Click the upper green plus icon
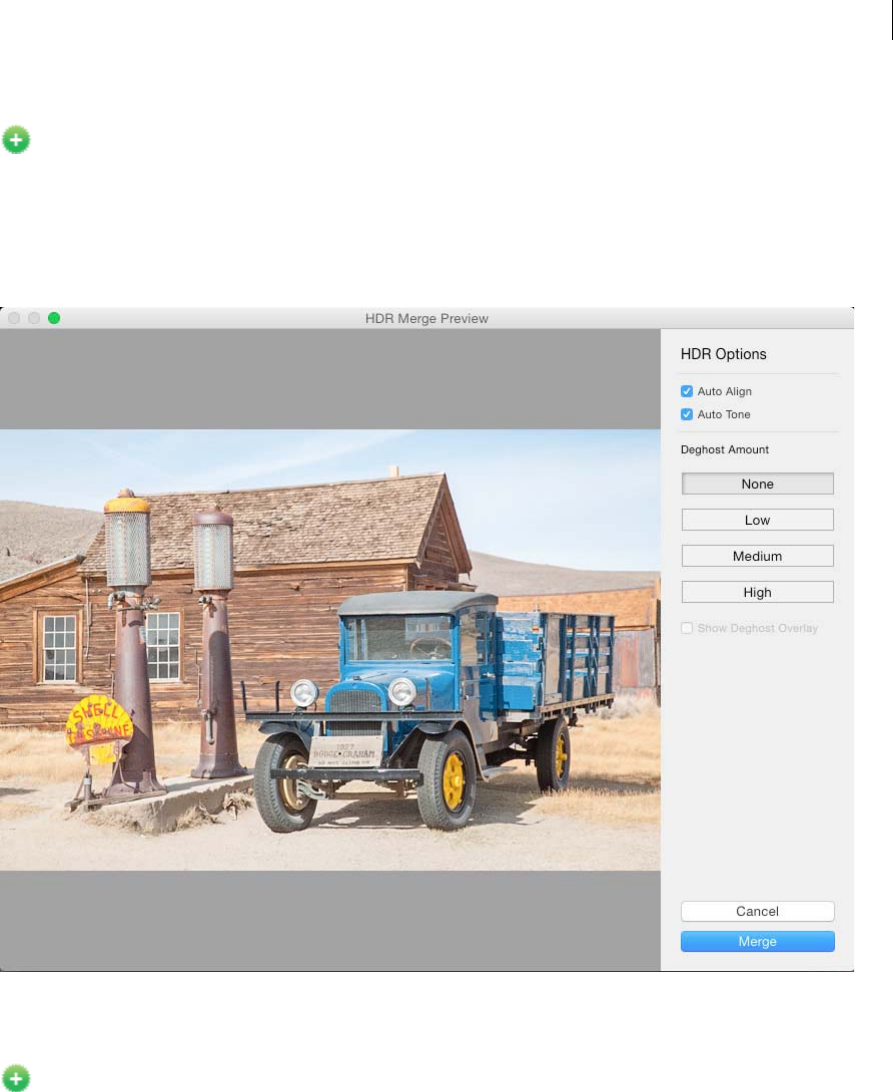This screenshot has width=893, height=1092. (x=16, y=140)
